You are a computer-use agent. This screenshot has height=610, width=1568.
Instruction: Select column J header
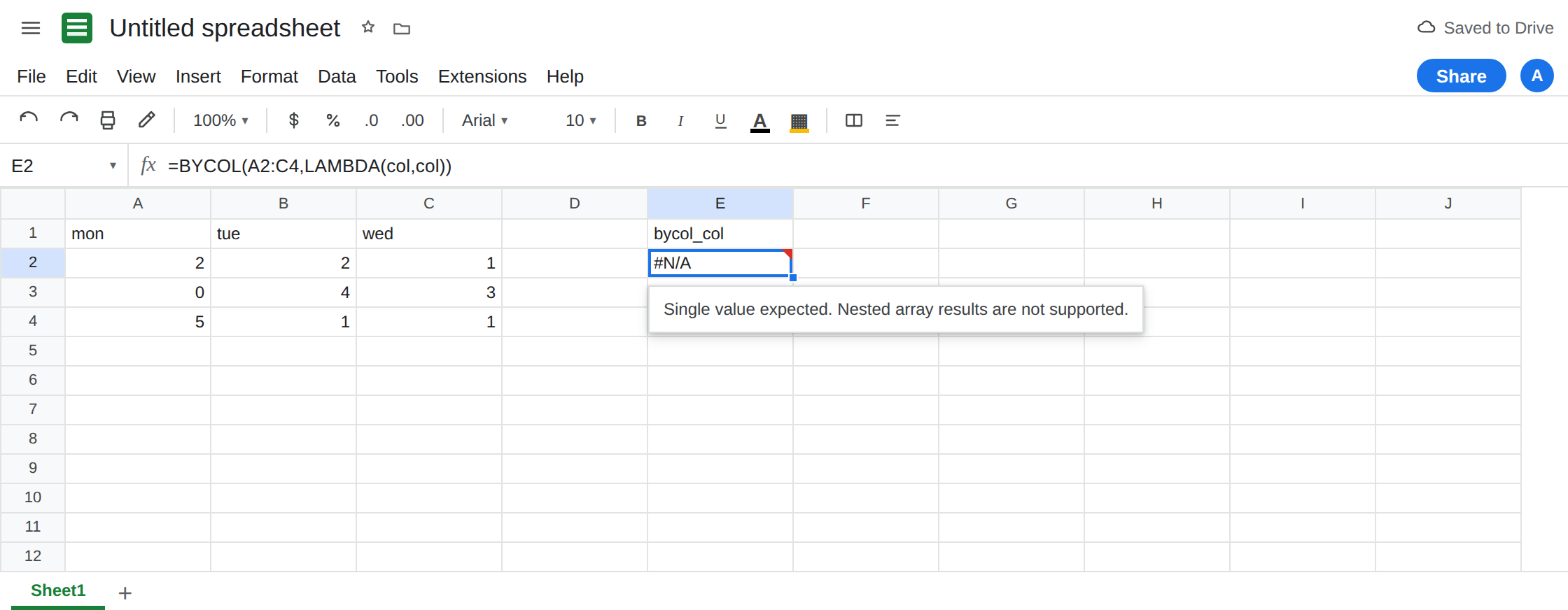click(x=1448, y=204)
